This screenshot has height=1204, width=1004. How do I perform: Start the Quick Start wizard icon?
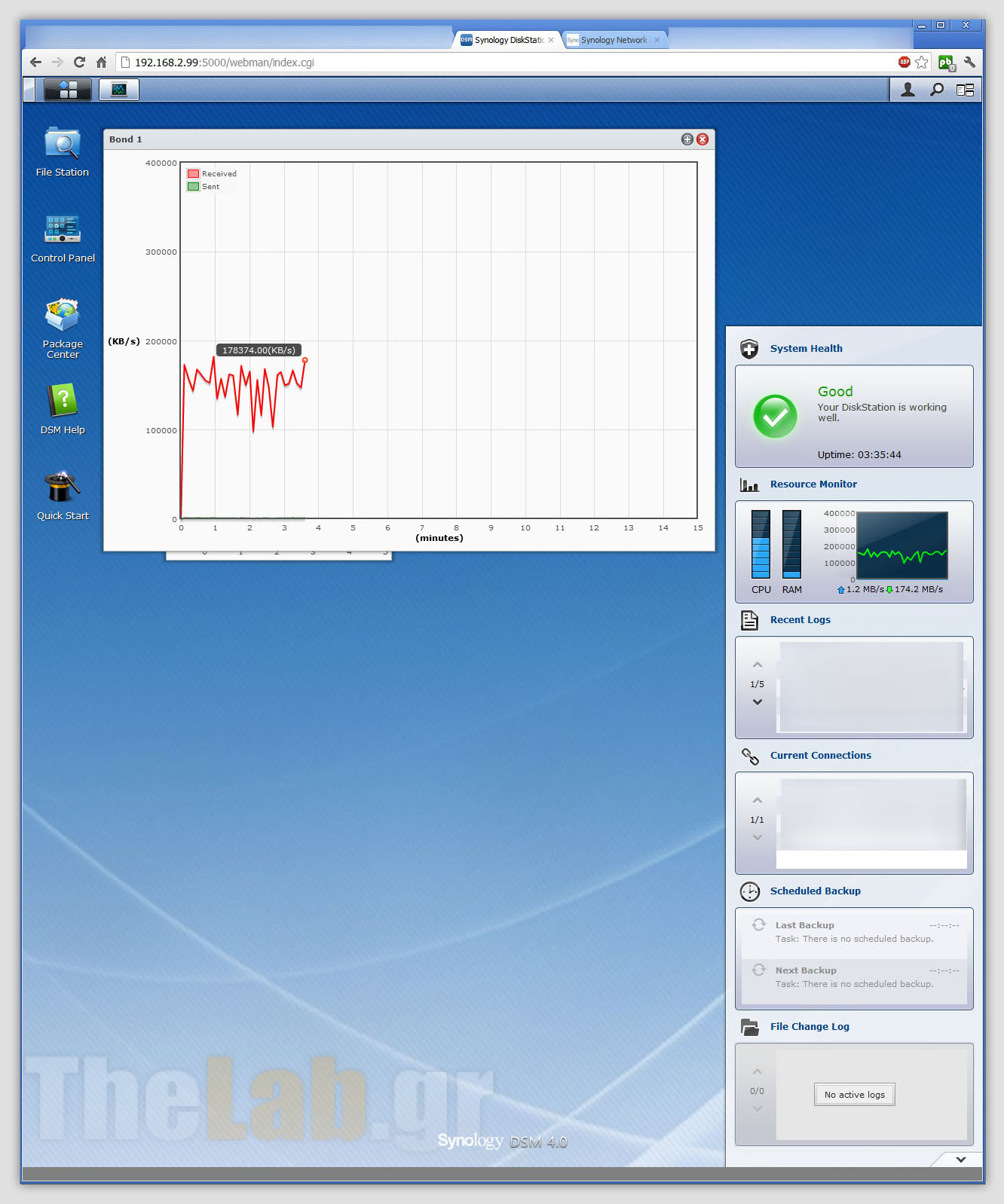coord(63,487)
